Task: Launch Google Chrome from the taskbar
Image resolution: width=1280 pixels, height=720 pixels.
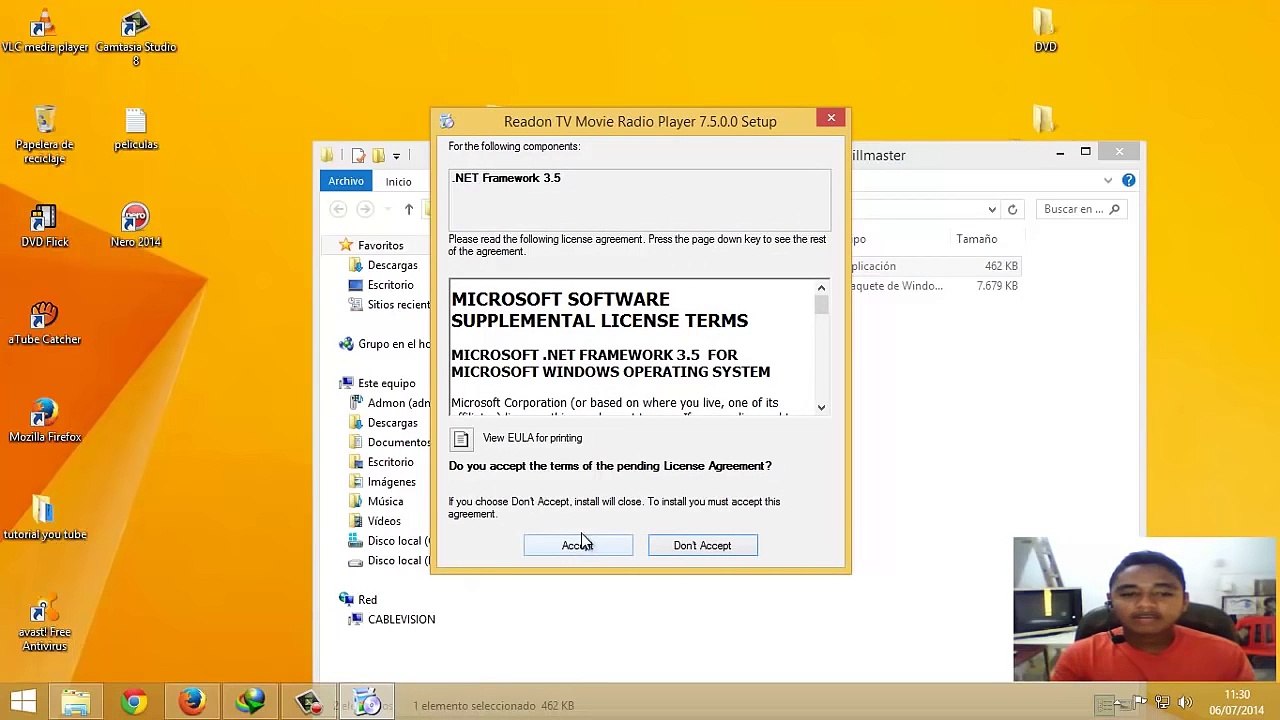Action: click(x=133, y=702)
